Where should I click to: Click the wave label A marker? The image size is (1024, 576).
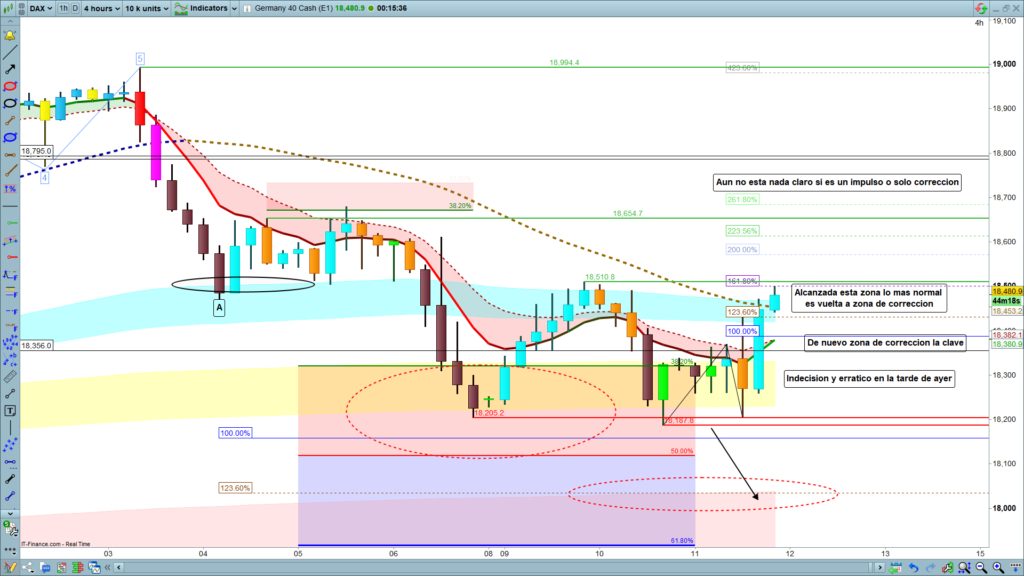tap(218, 309)
